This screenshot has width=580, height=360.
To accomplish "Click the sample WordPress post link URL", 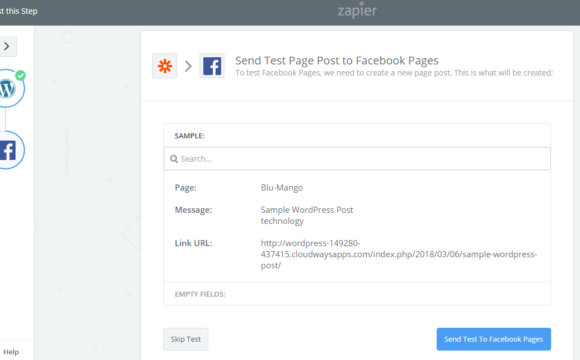I will pyautogui.click(x=398, y=254).
